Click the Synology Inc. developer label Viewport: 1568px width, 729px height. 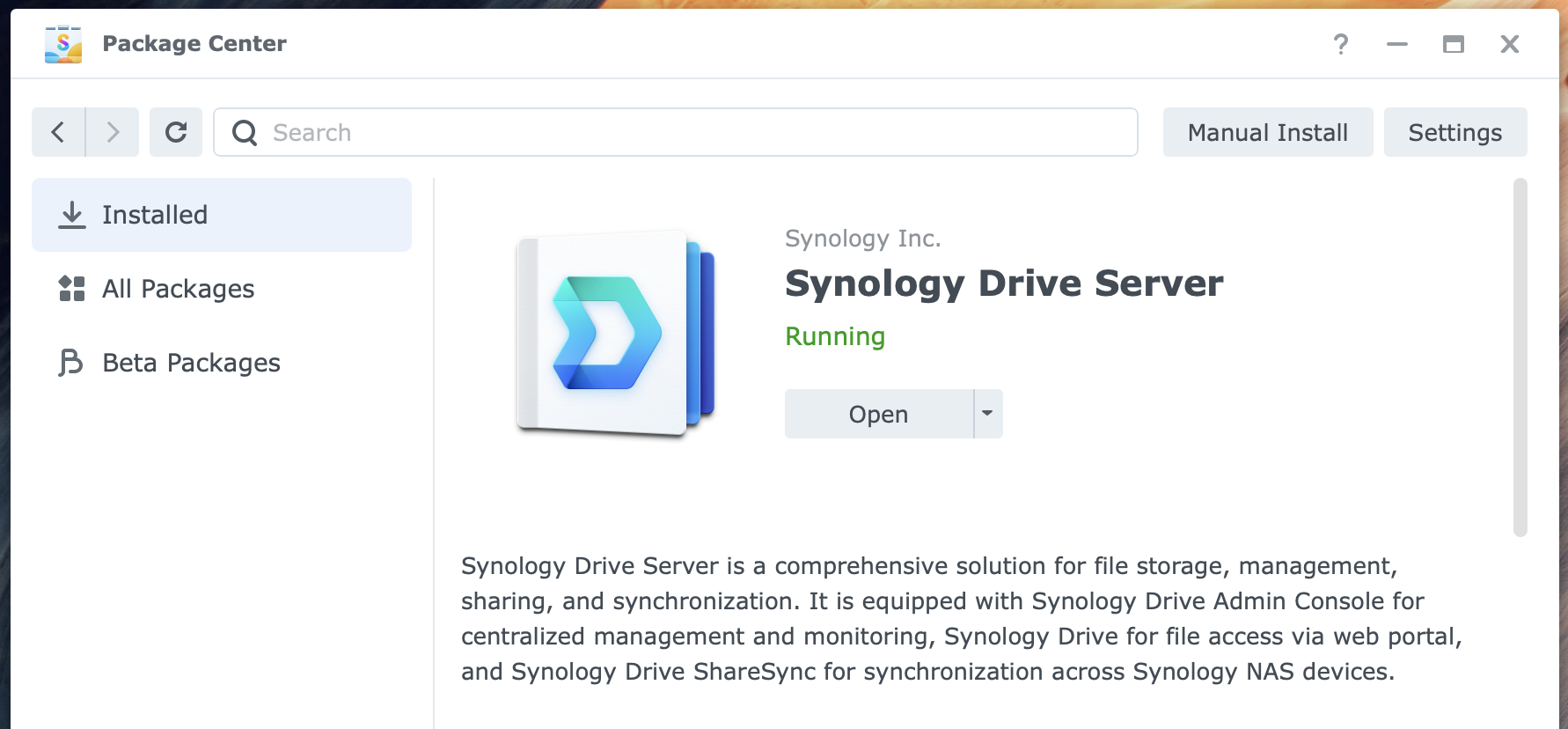pyautogui.click(x=862, y=239)
